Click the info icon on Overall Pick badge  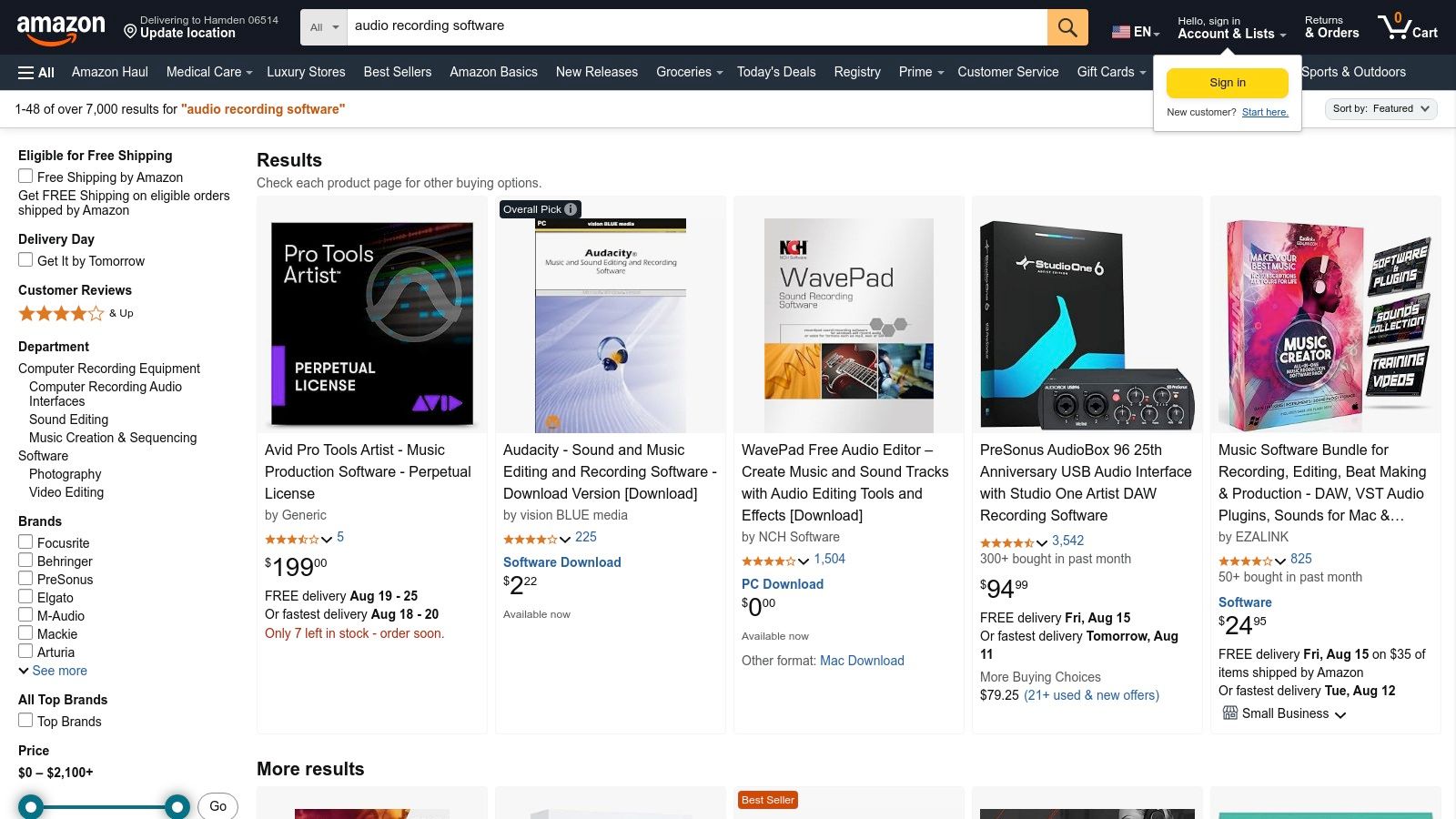pos(571,209)
